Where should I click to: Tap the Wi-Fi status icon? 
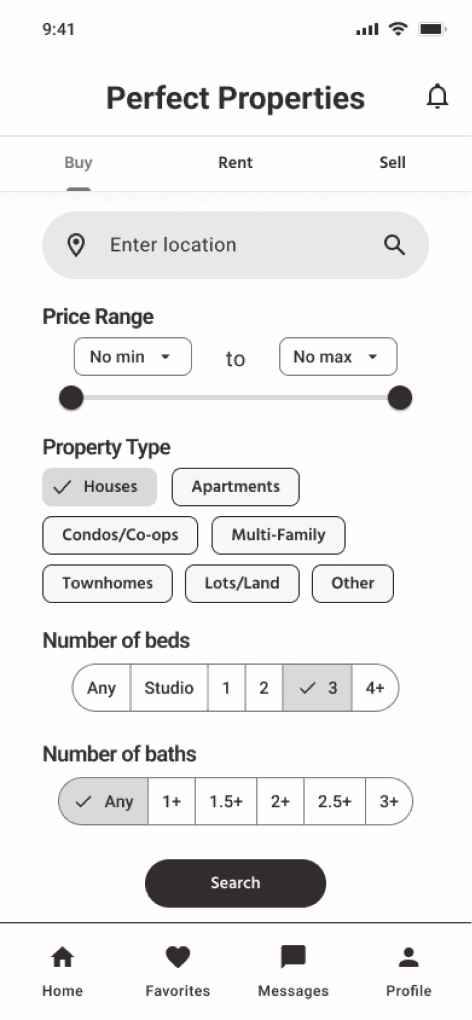point(397,29)
